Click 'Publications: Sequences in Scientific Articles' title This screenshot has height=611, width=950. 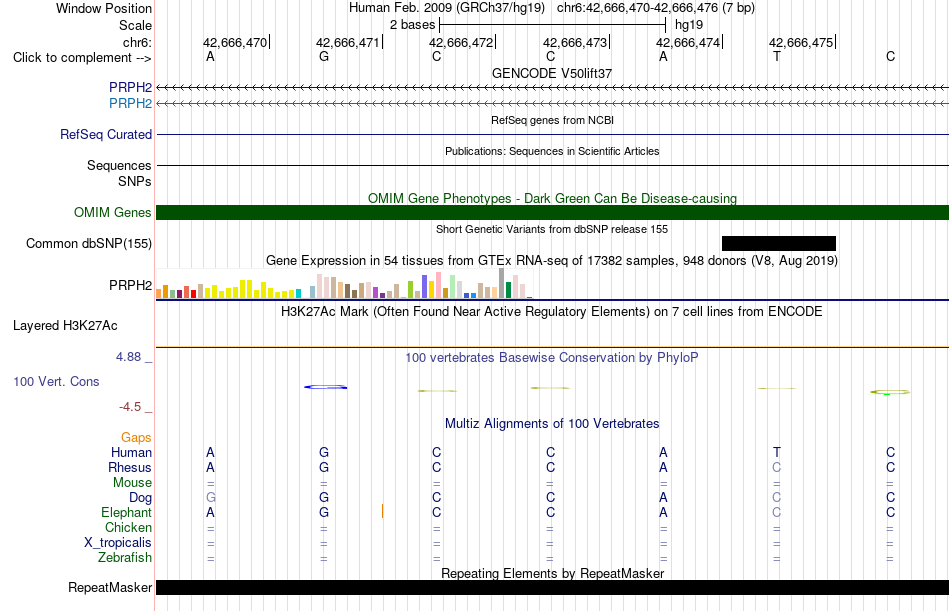point(552,151)
